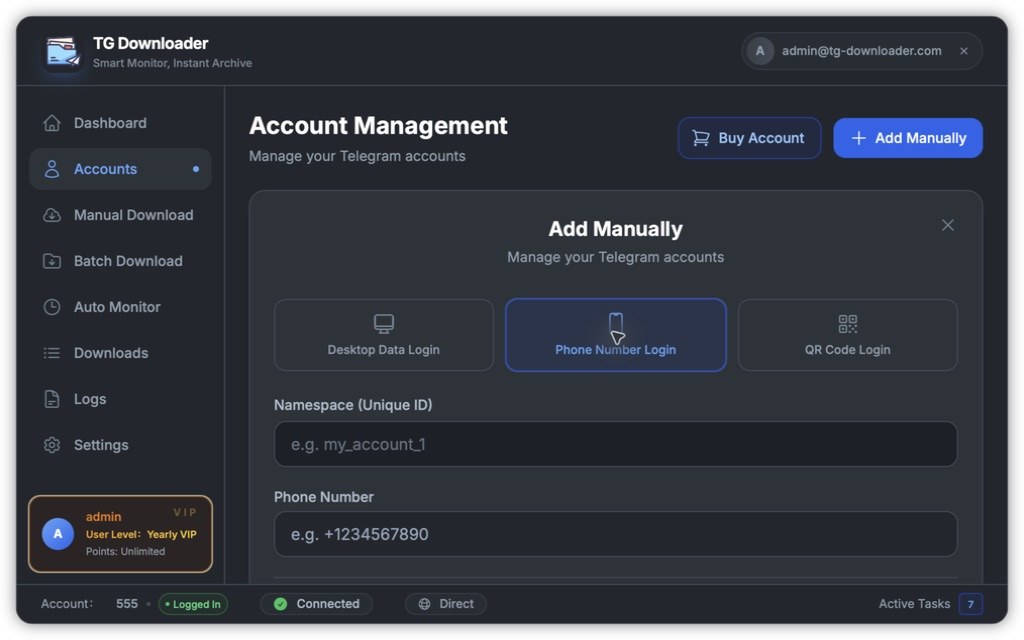Click the Batch Download folder icon
Viewport: 1024px width, 640px height.
tap(52, 261)
